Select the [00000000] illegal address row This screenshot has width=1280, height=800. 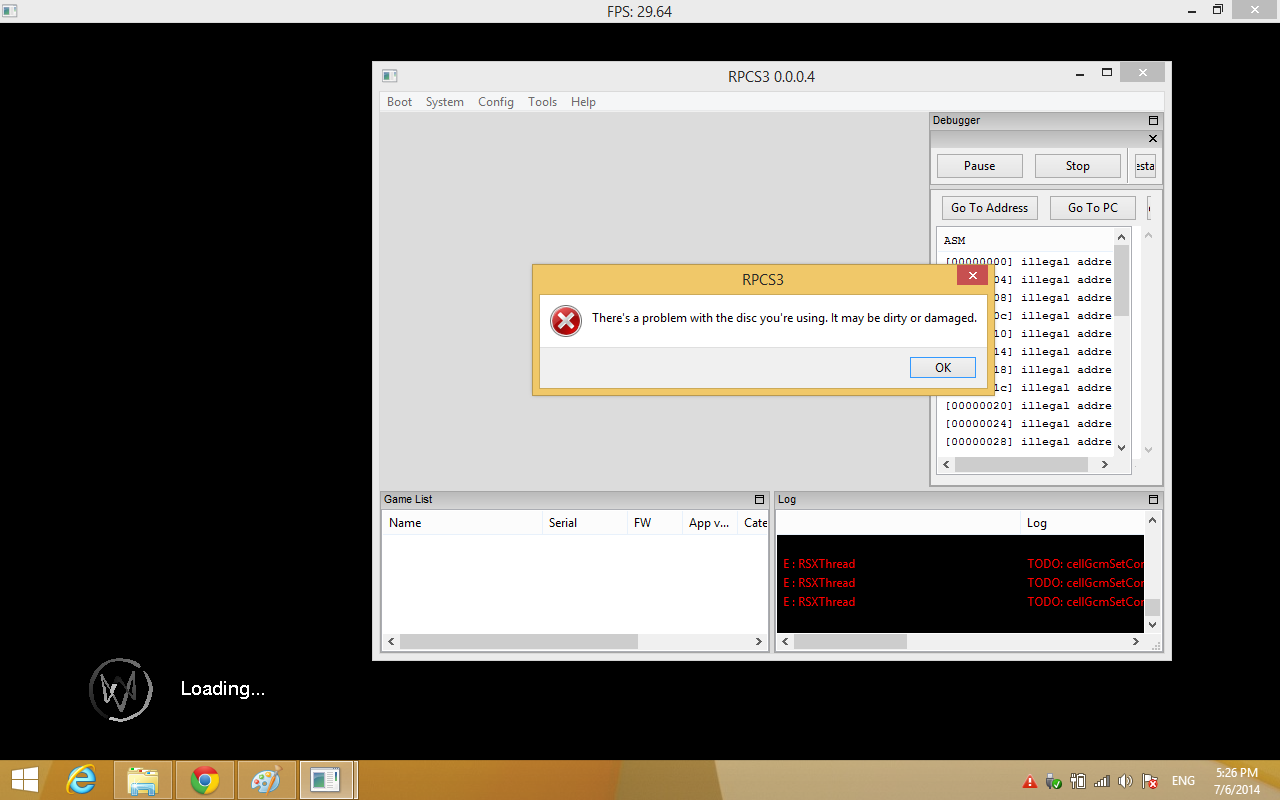click(x=1028, y=262)
